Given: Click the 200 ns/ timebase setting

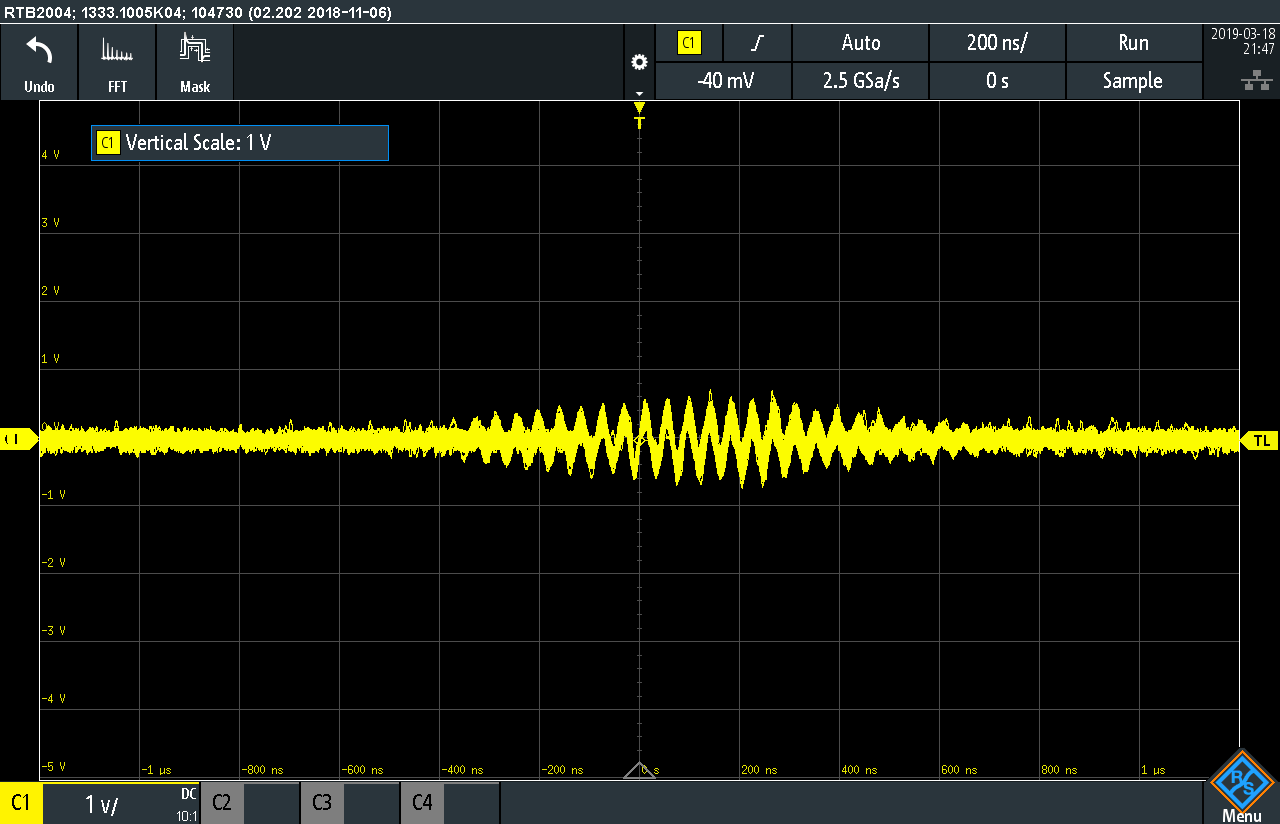Looking at the screenshot, I should pos(997,43).
